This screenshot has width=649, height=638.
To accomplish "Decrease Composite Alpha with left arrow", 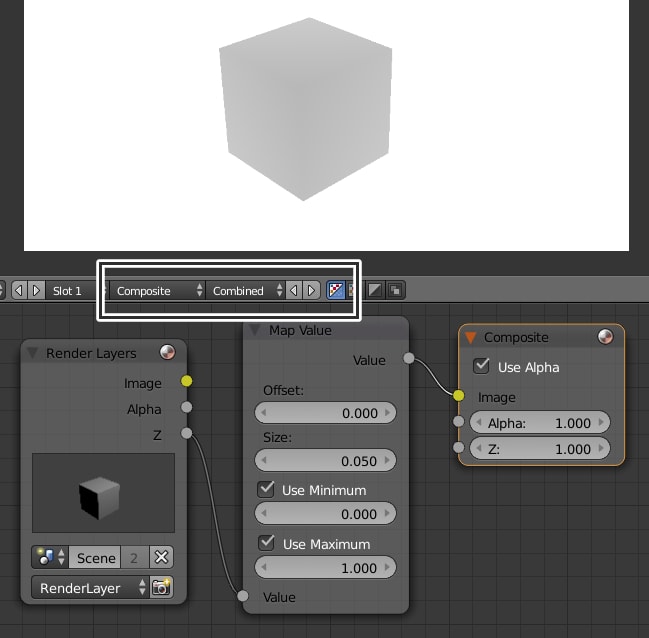I will pos(479,422).
